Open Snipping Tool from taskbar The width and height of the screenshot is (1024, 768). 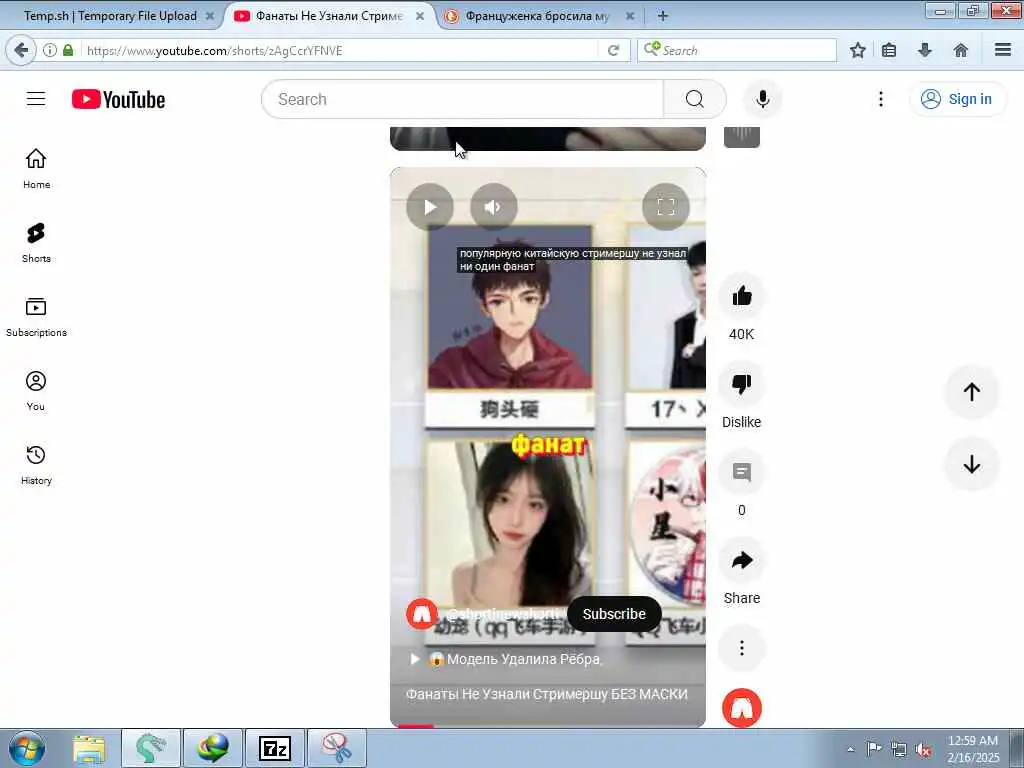(x=336, y=748)
